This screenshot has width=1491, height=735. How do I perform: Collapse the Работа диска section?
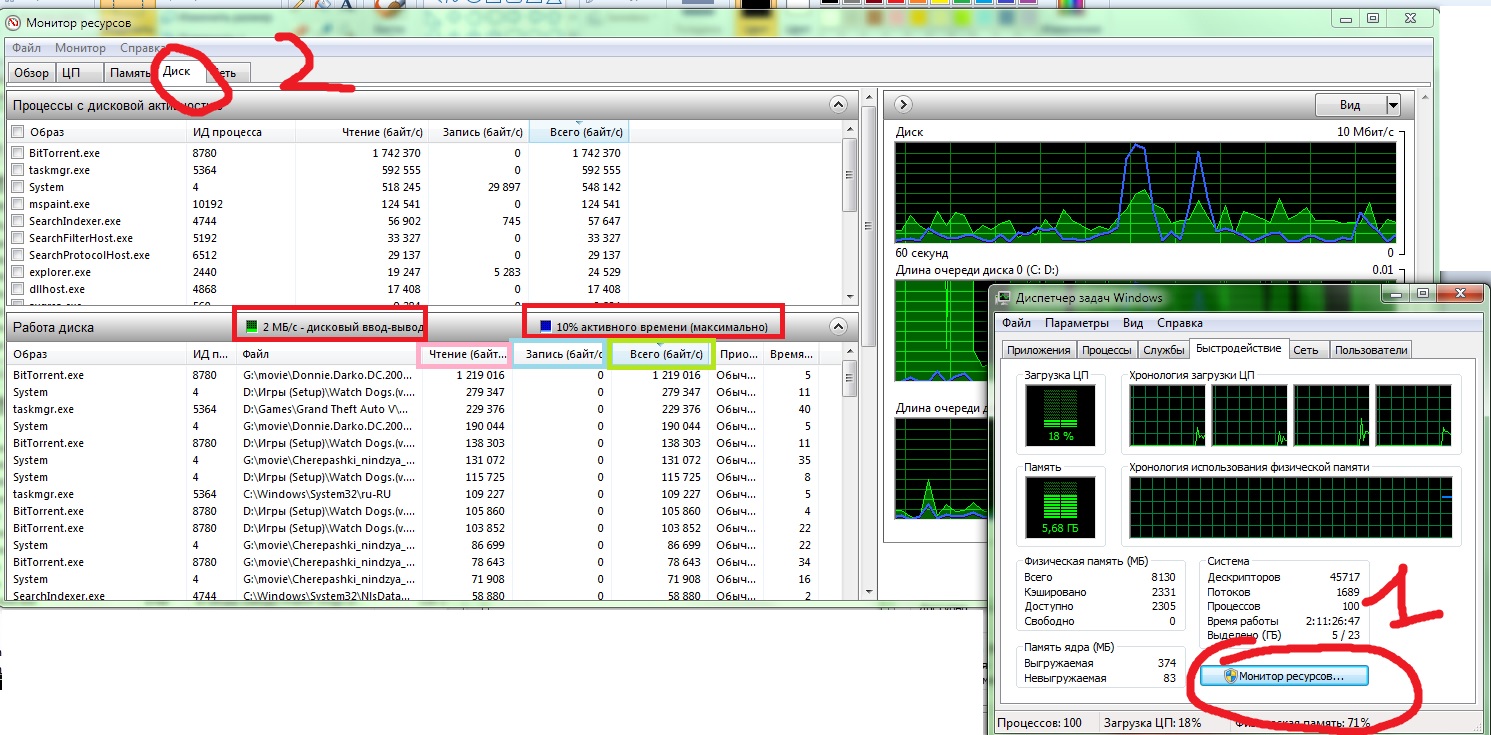[x=838, y=326]
